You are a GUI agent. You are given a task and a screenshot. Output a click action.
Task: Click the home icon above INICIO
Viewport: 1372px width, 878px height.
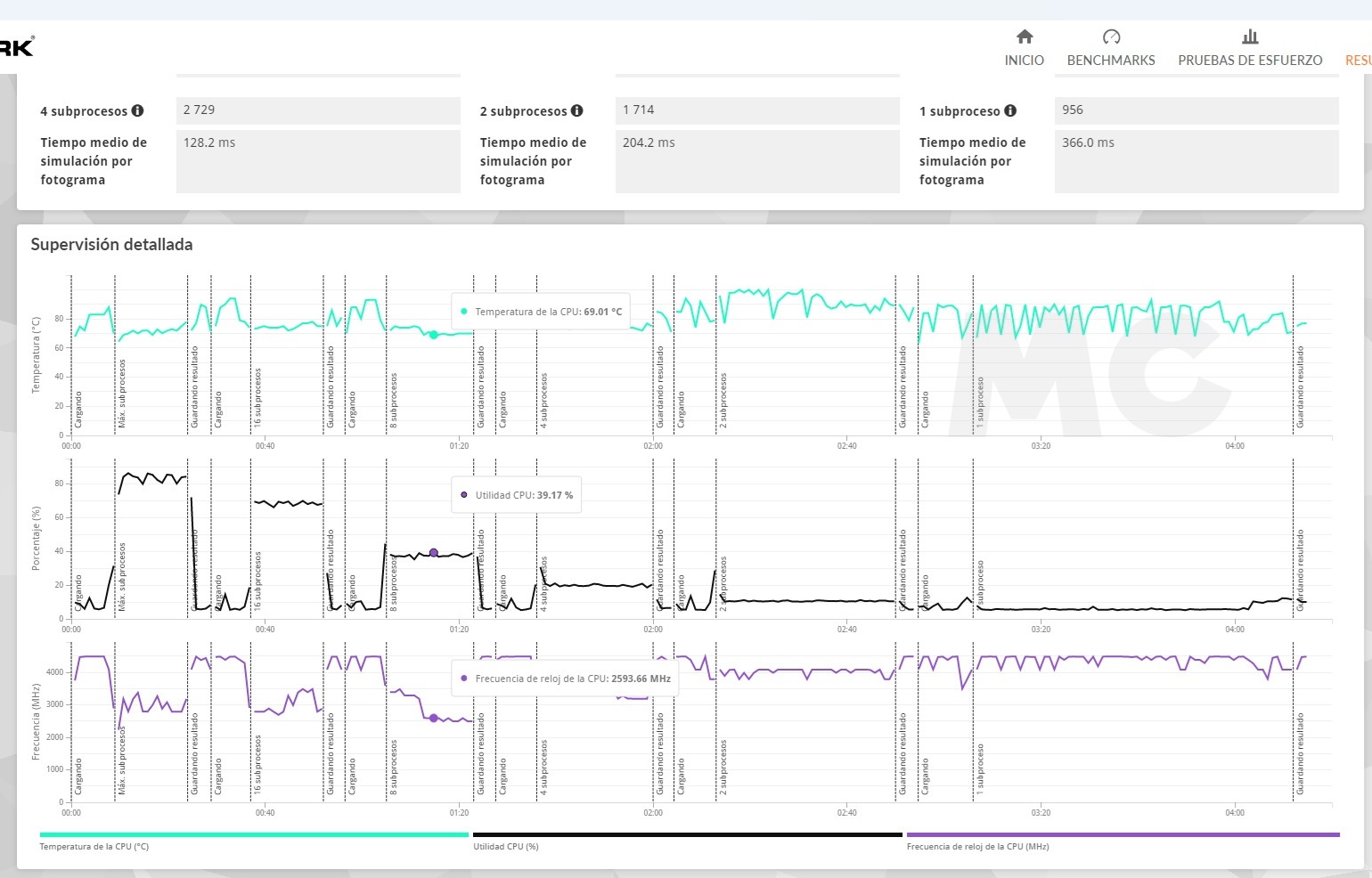click(1025, 37)
